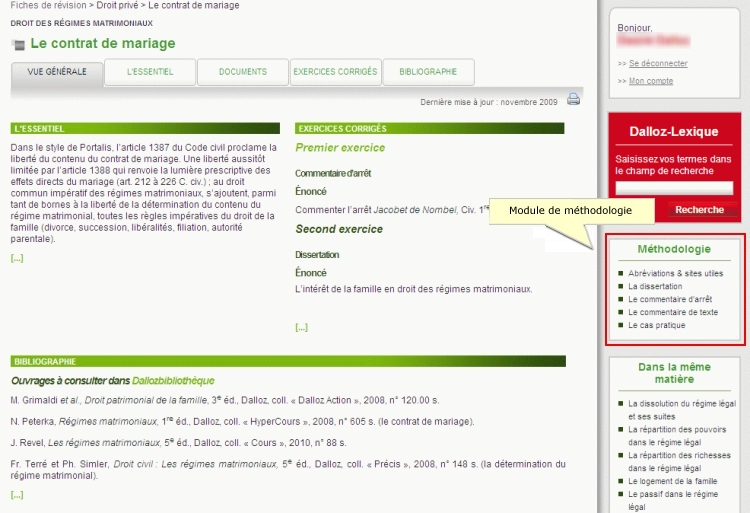Click Commentaire d'arrêt label under Premier exercice
Screen dimensions: 750x513
pyautogui.click(x=333, y=174)
